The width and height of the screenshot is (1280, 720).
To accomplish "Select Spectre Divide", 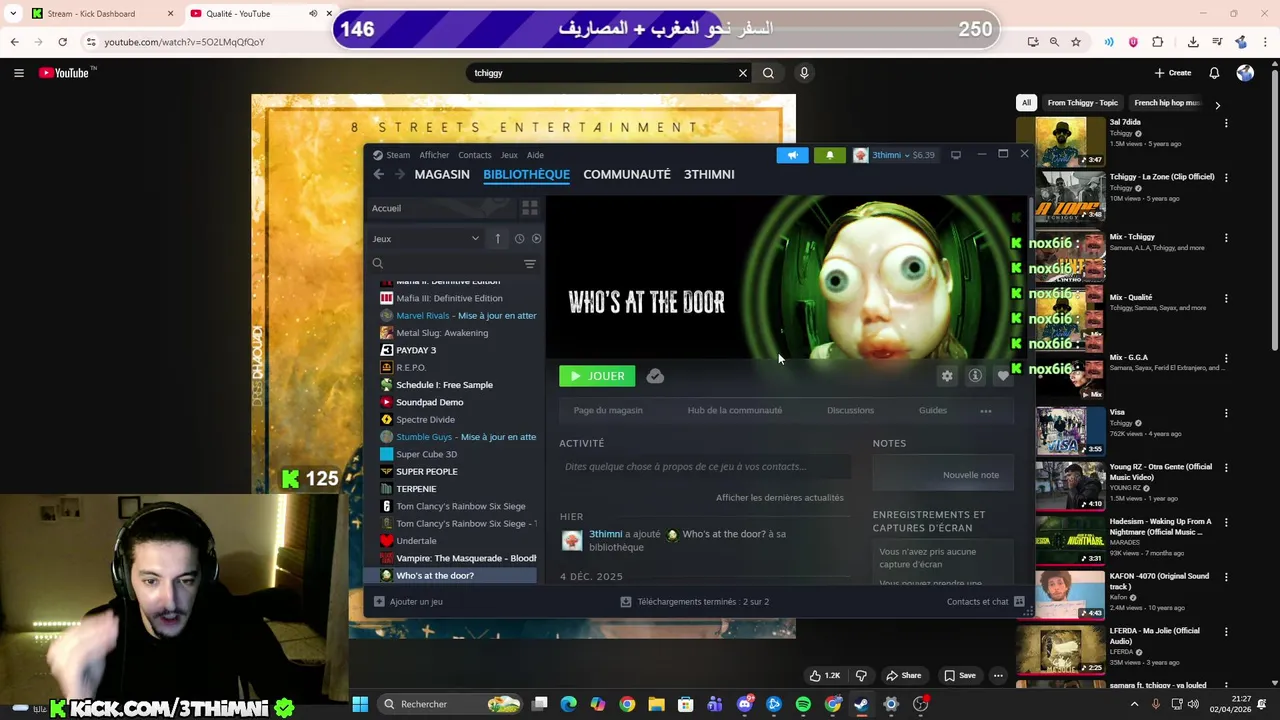I will pyautogui.click(x=425, y=420).
